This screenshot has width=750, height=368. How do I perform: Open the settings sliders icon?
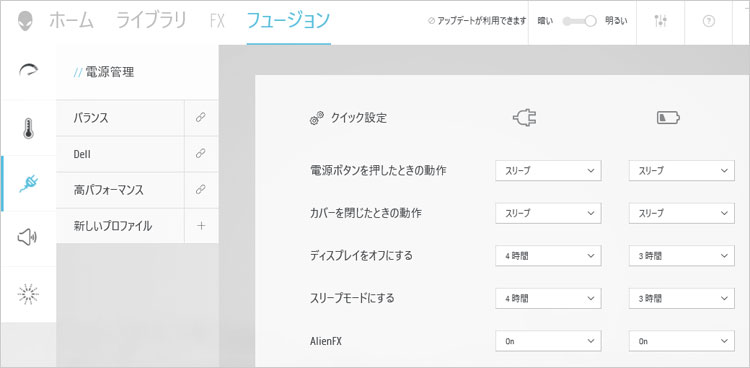click(661, 21)
